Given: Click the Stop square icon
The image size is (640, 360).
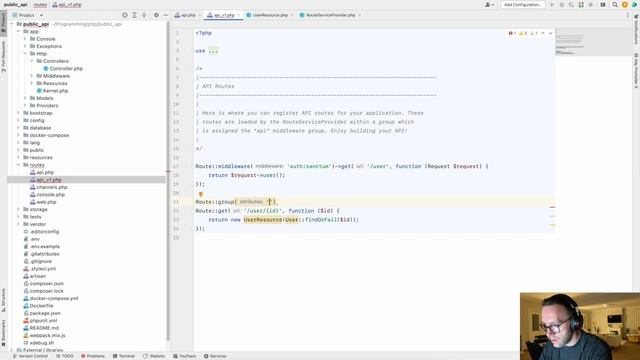Looking at the screenshot, I should (590, 5).
